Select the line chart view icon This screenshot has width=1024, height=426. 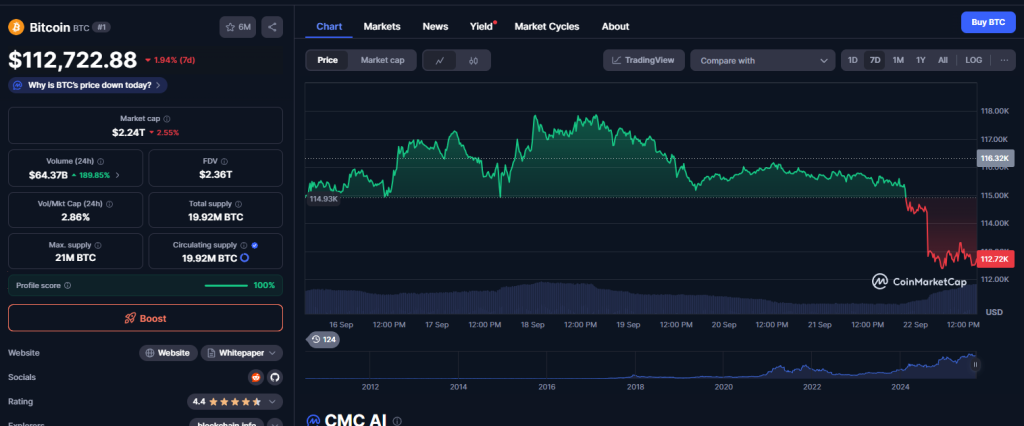coord(439,61)
